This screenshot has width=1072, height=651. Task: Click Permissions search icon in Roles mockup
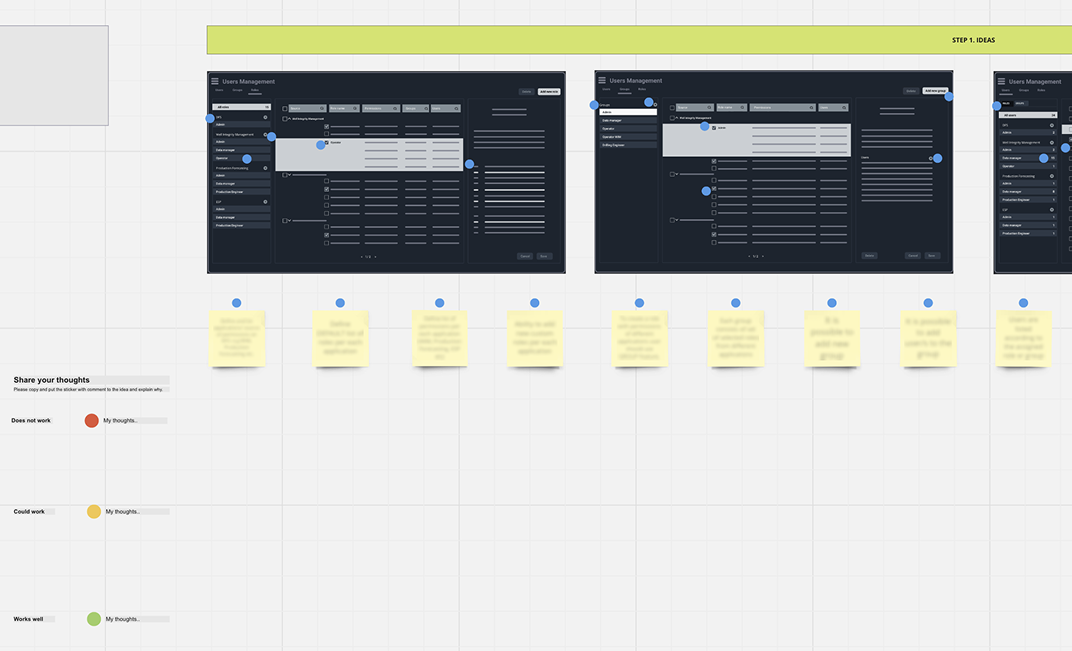(395, 108)
